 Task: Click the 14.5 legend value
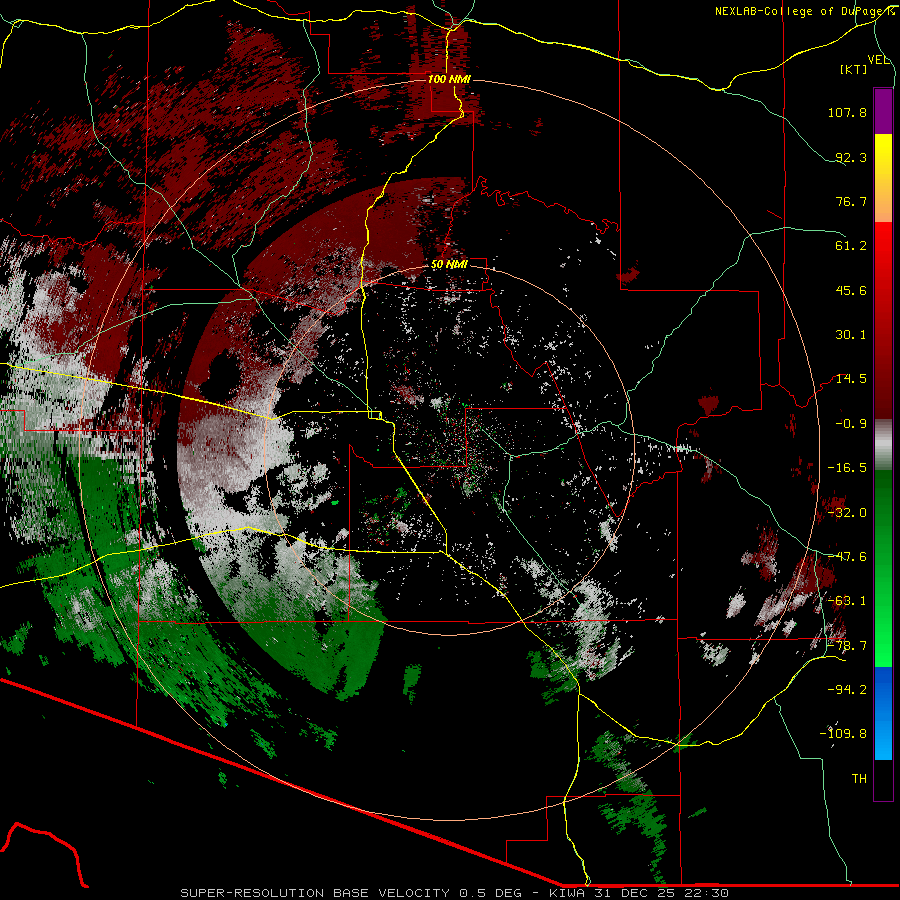(x=851, y=379)
